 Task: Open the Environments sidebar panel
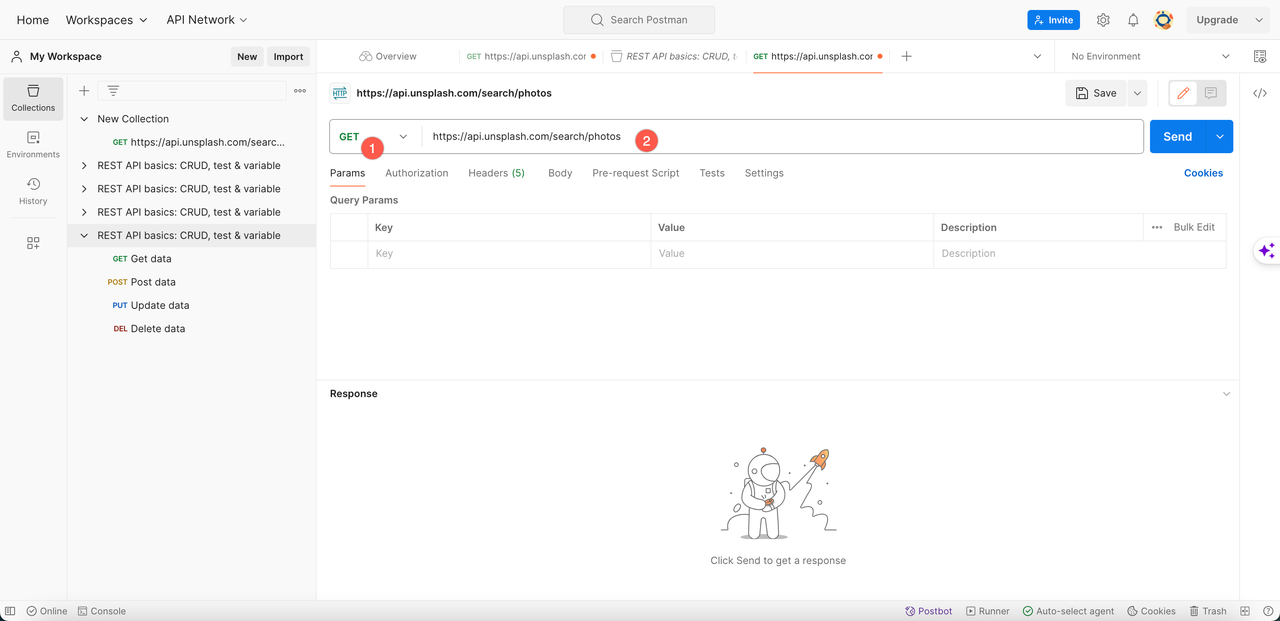coord(33,144)
